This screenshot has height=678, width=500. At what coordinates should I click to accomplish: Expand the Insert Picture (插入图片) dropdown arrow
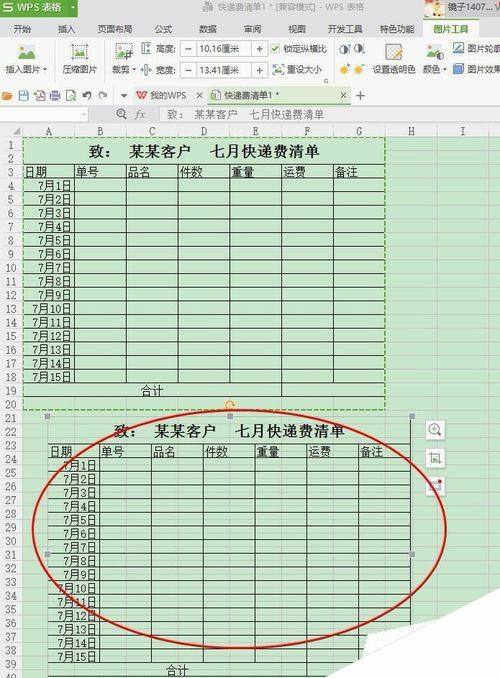tap(45, 70)
